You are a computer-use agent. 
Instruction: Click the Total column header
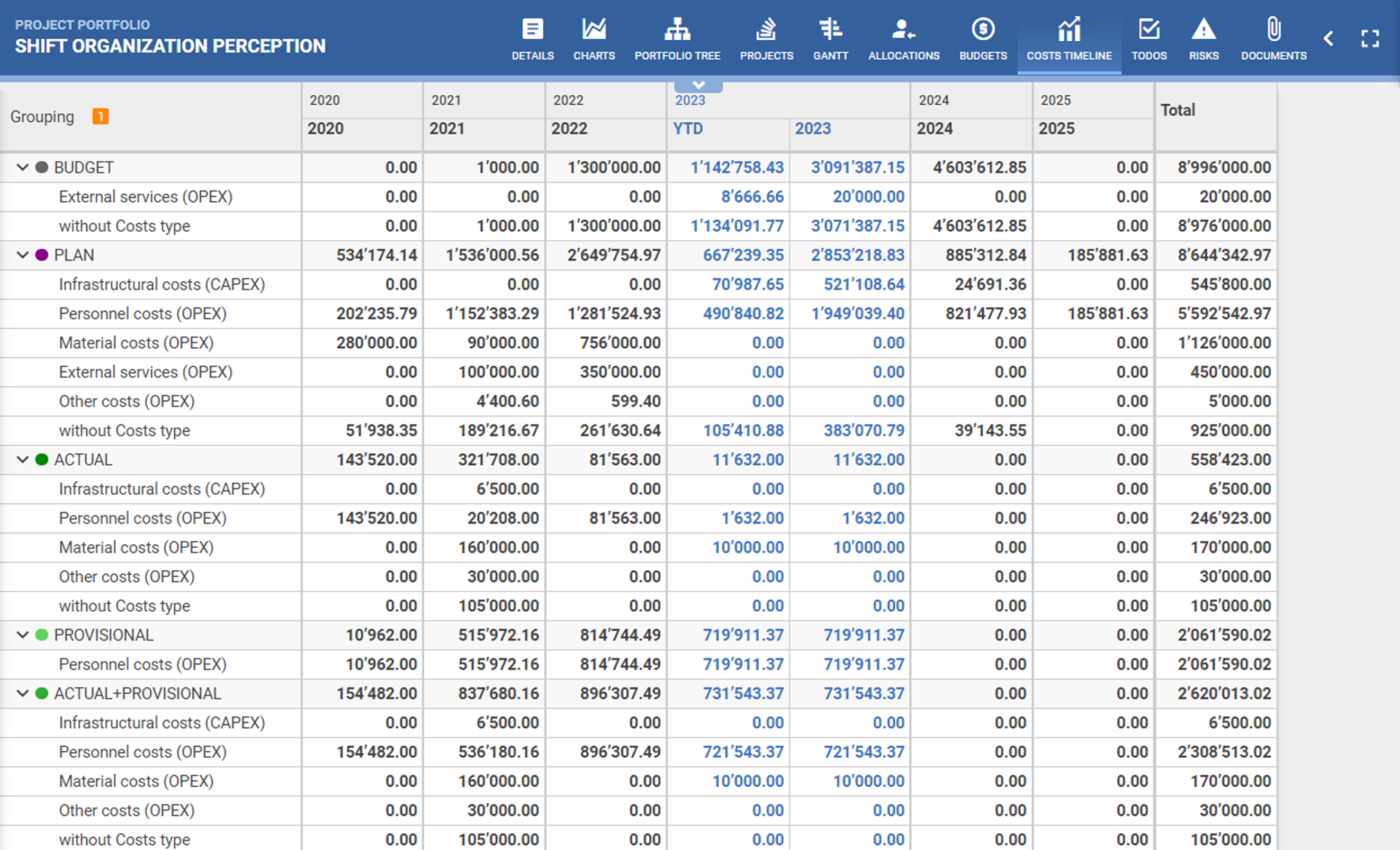tap(1177, 110)
